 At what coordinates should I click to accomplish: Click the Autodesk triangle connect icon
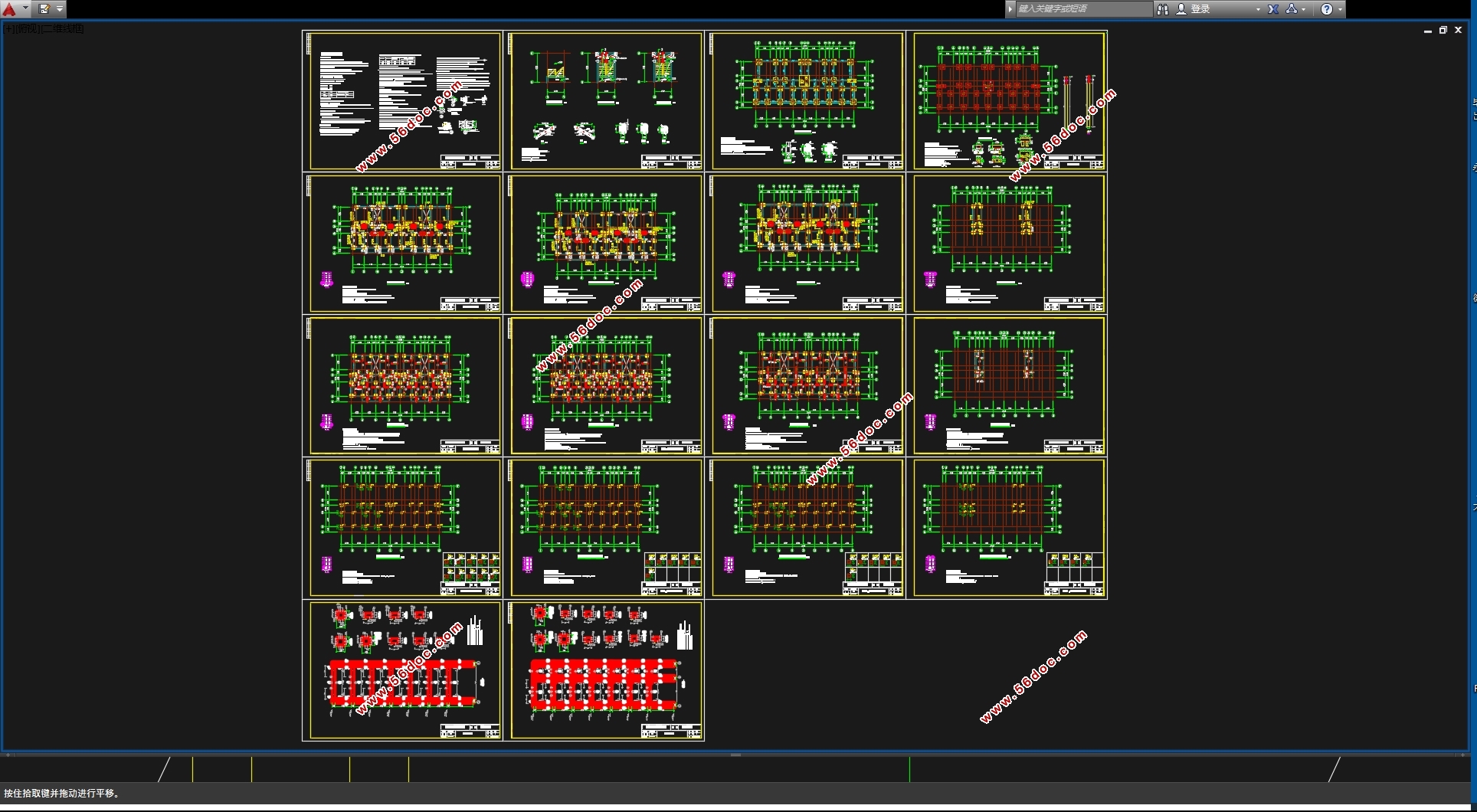[1292, 9]
